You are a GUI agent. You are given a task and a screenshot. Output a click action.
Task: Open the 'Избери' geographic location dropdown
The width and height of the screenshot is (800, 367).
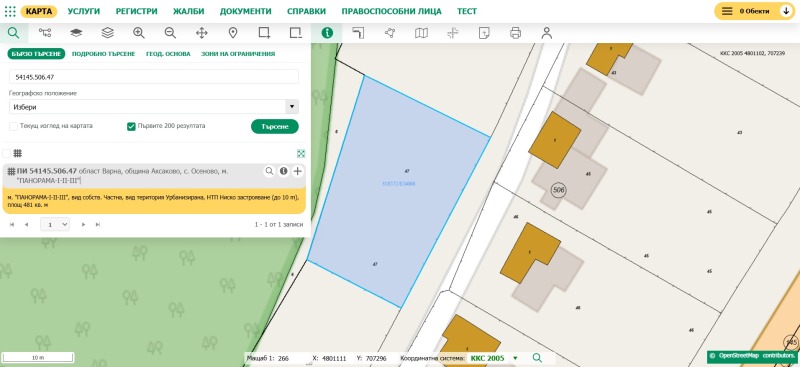pos(154,107)
